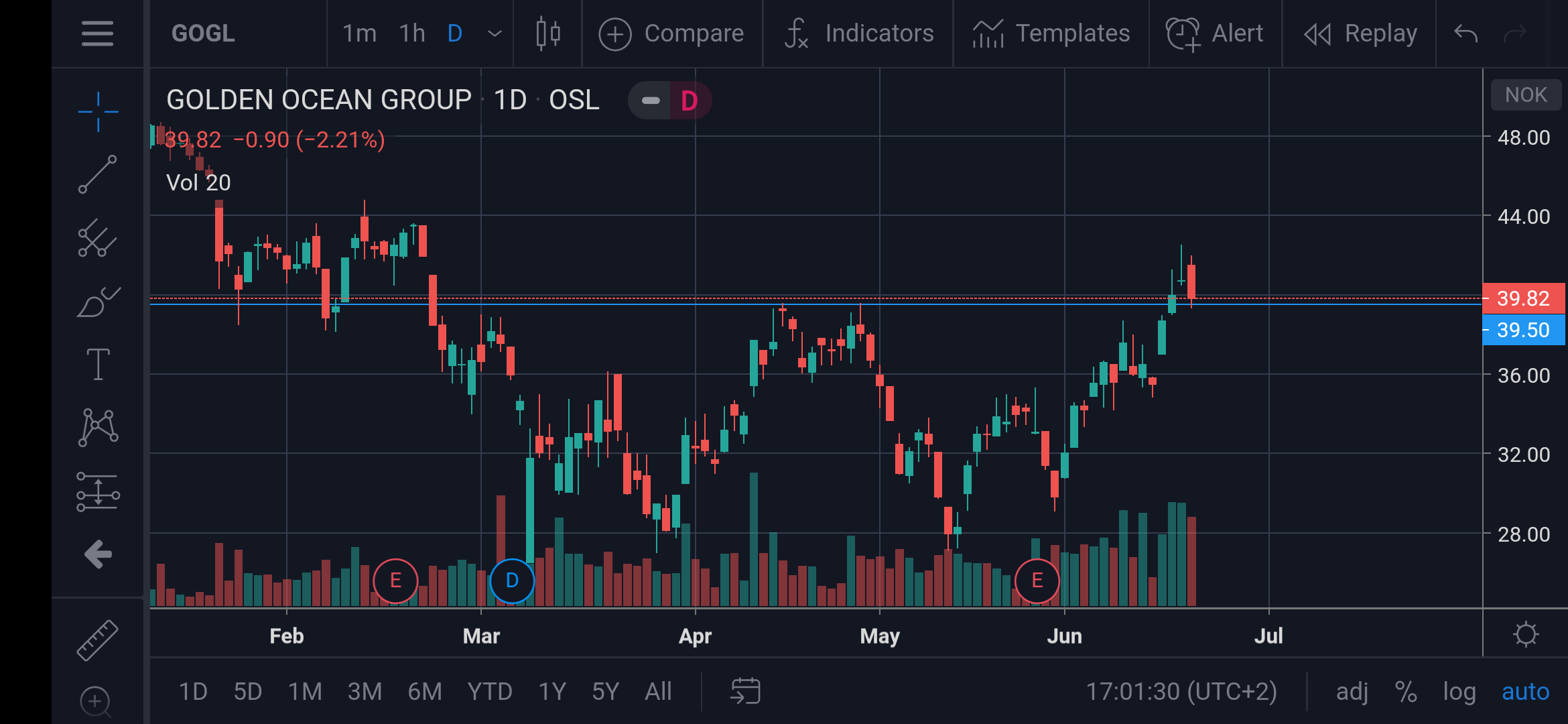Open the hamburger menu
1568x724 pixels.
point(97,34)
